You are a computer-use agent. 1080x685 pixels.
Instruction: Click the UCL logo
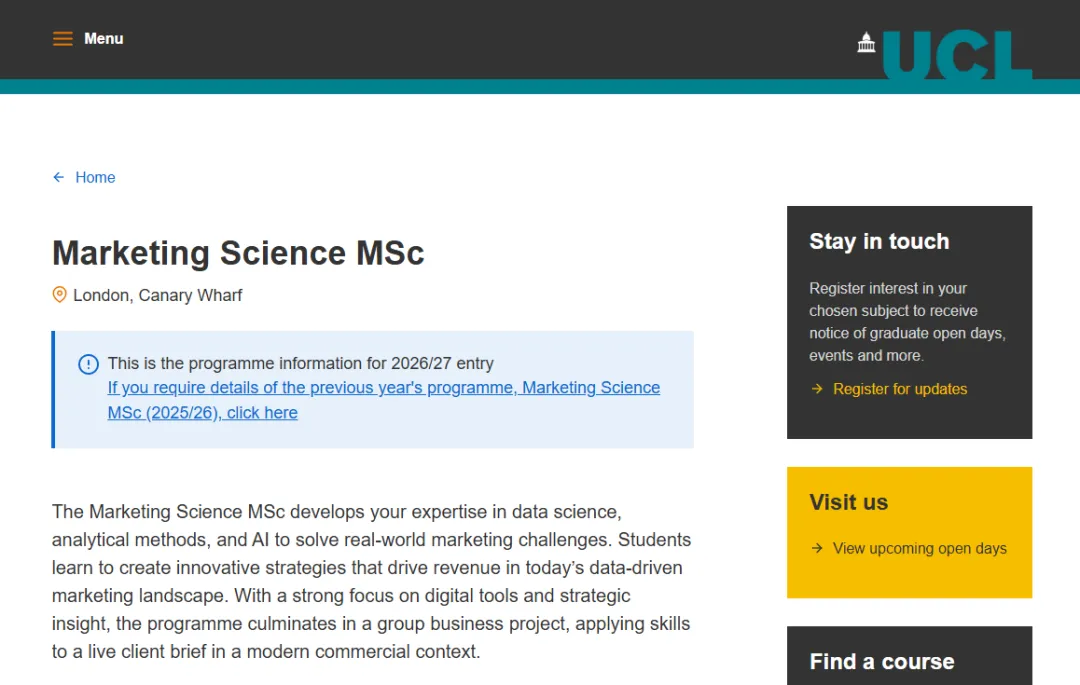tap(956, 55)
